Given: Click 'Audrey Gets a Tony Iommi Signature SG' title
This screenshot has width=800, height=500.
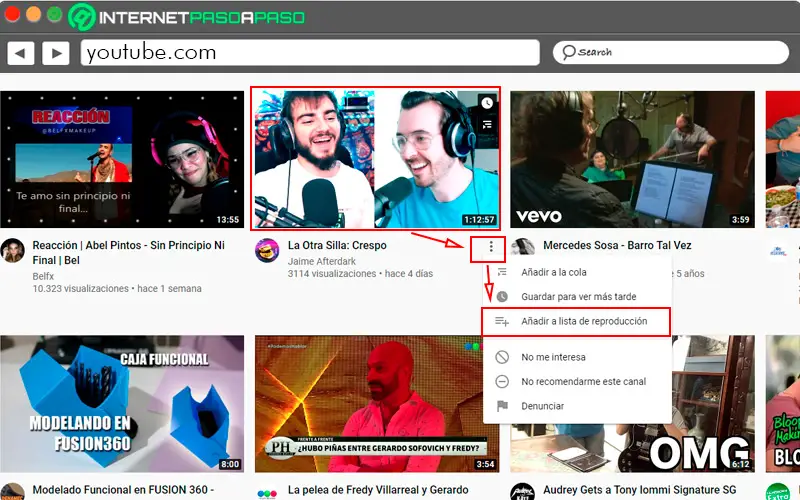Looking at the screenshot, I should 640,490.
